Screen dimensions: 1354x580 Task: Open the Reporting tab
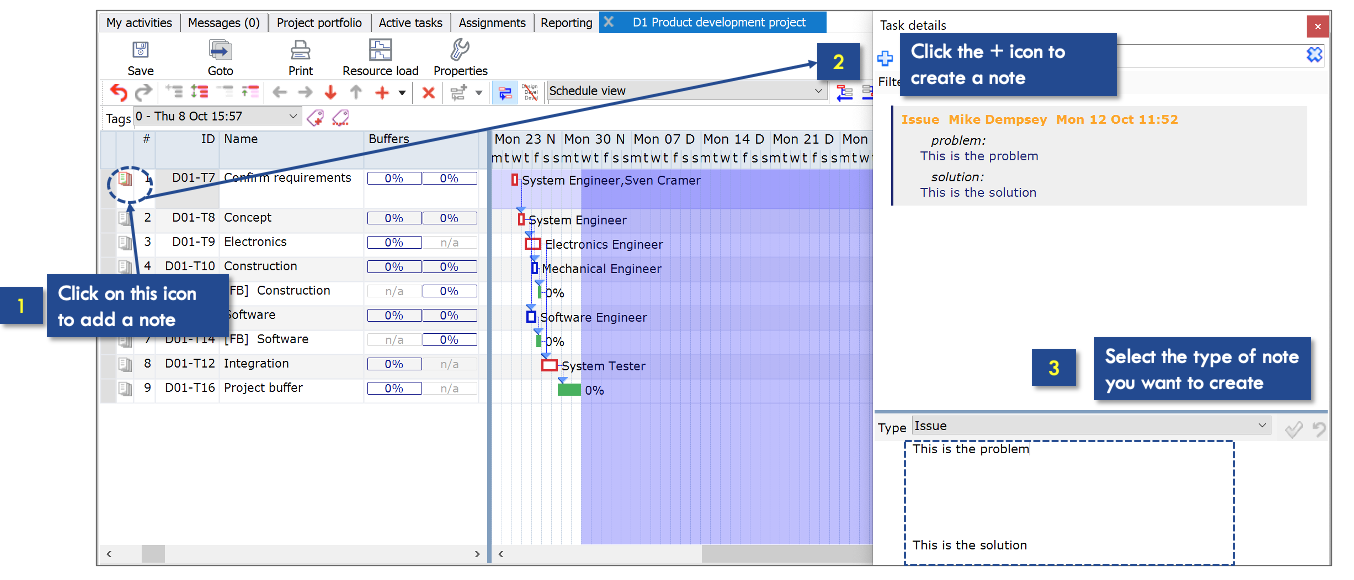pos(566,23)
